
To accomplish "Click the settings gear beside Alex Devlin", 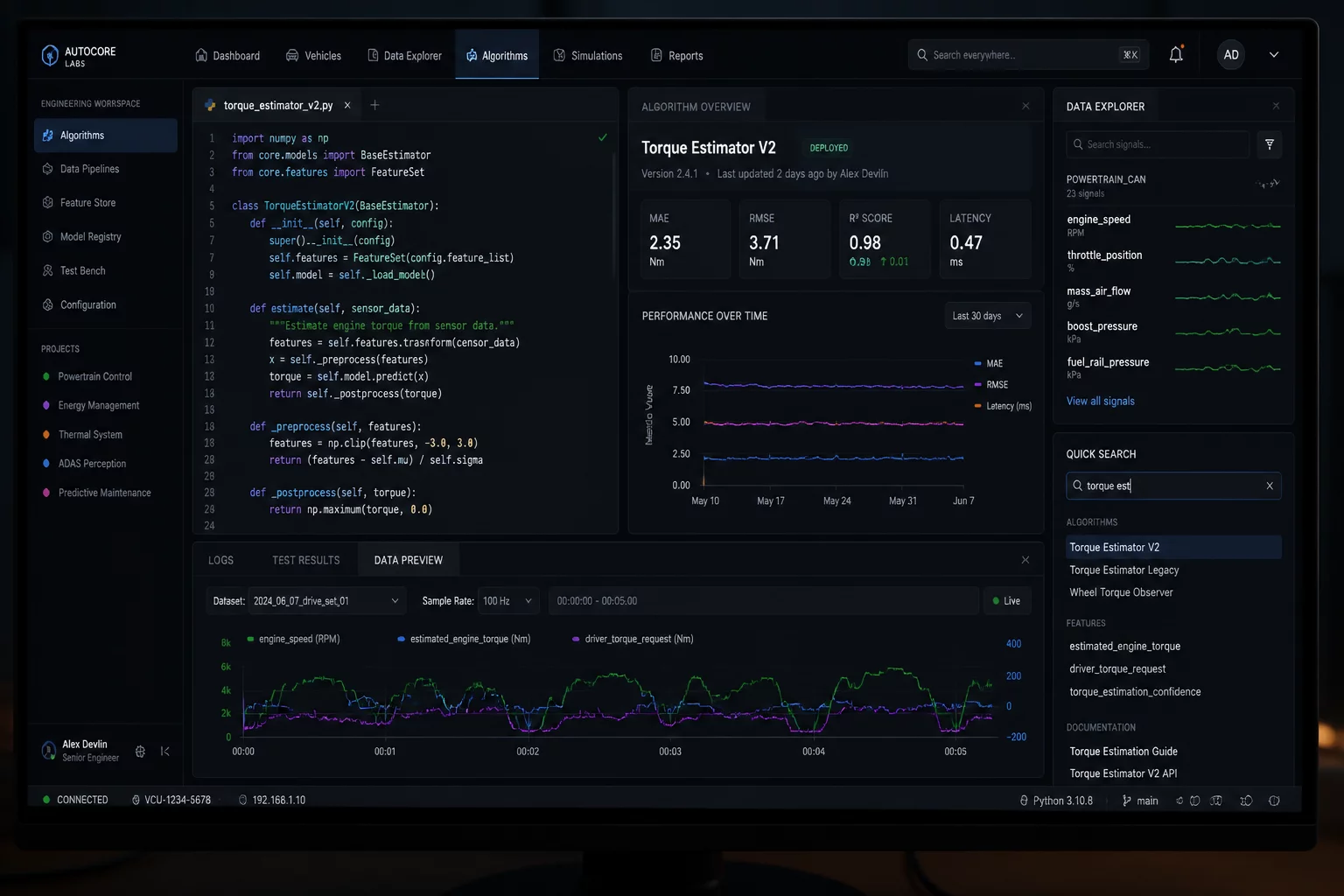I will coord(140,751).
